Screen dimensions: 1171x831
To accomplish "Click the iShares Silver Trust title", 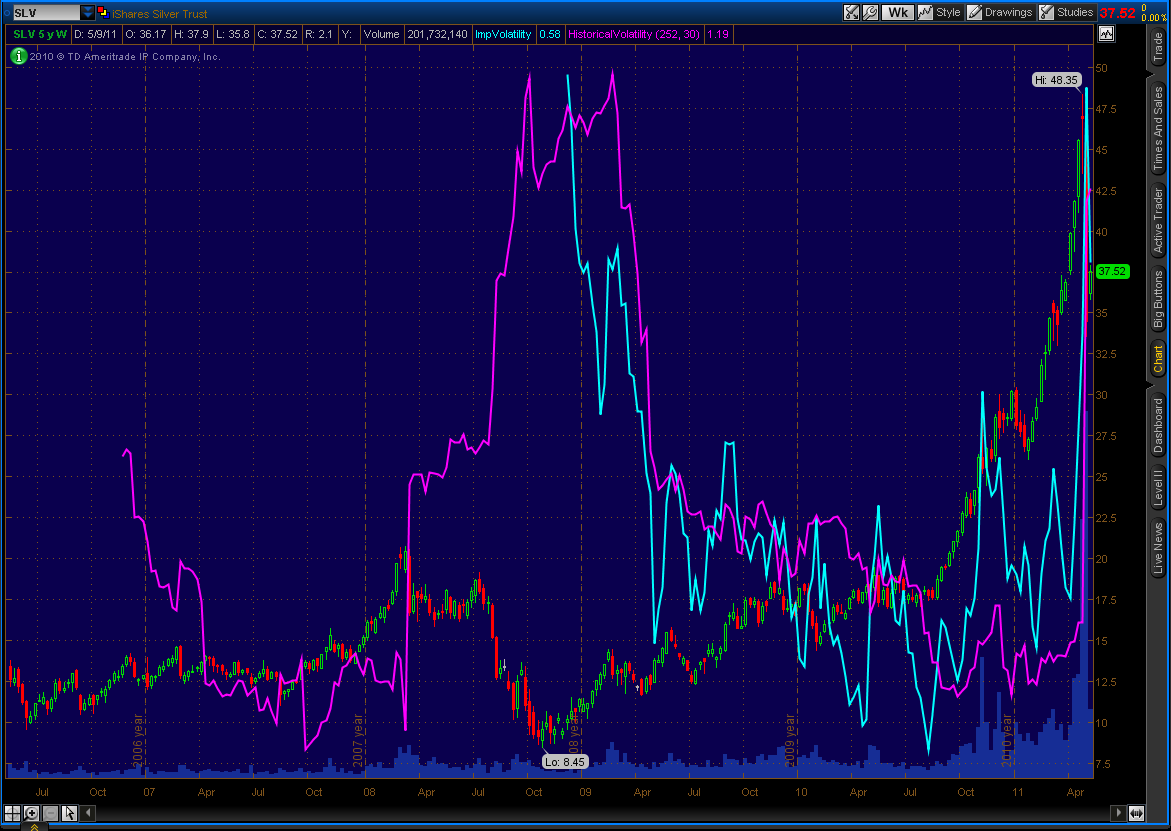I will [x=160, y=13].
